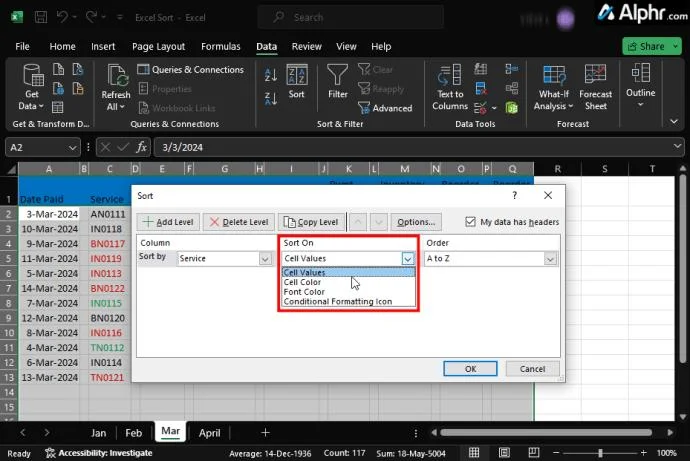This screenshot has height=461, width=690.
Task: Uncheck My data has headers checkbox
Action: click(472, 222)
